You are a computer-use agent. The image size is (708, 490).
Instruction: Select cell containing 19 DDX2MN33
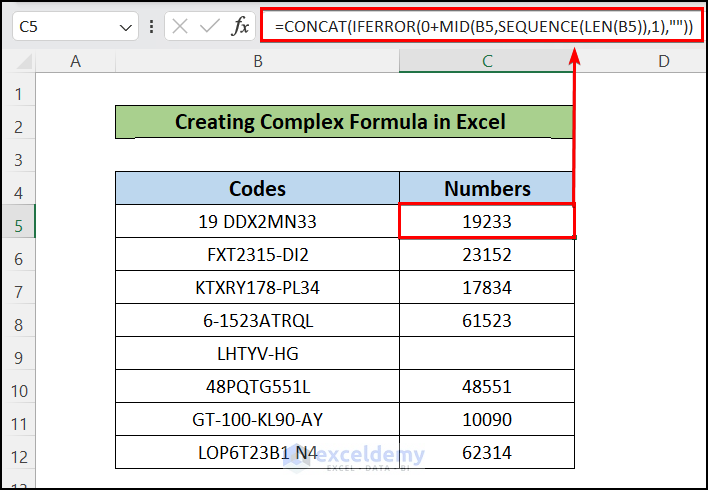coord(257,221)
